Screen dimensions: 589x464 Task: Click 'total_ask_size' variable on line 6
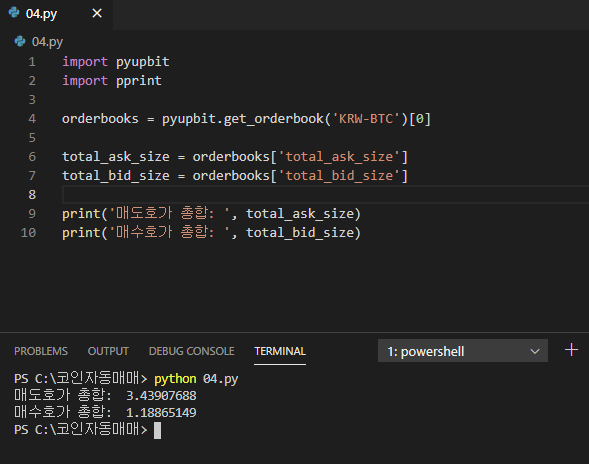116,157
